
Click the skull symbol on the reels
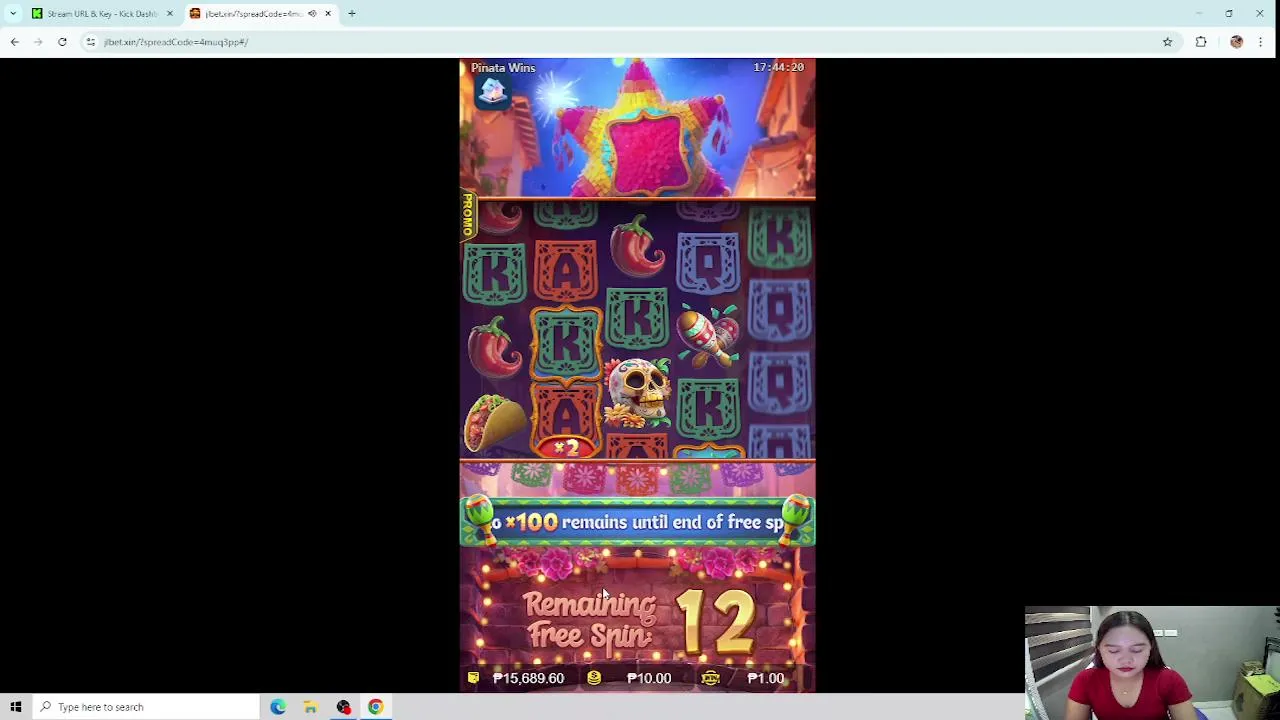[637, 391]
